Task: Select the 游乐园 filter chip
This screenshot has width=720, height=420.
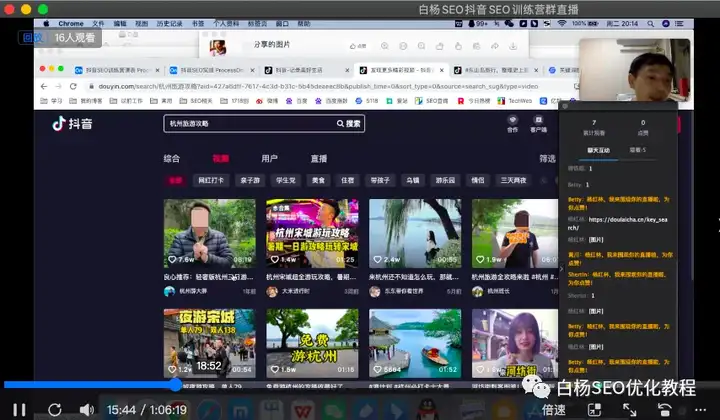Action: [445, 180]
